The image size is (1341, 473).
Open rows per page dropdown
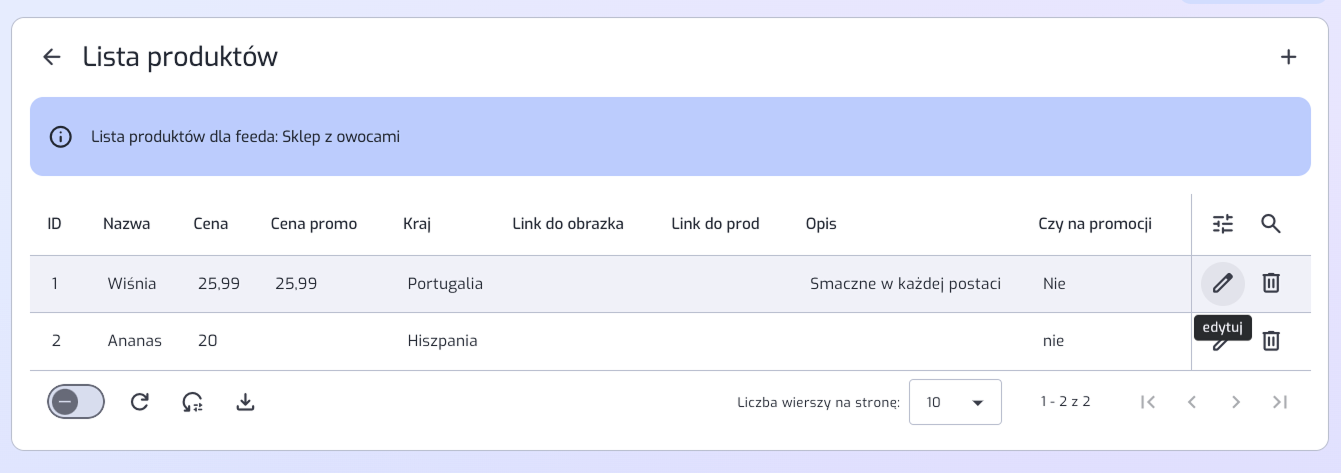tap(954, 402)
